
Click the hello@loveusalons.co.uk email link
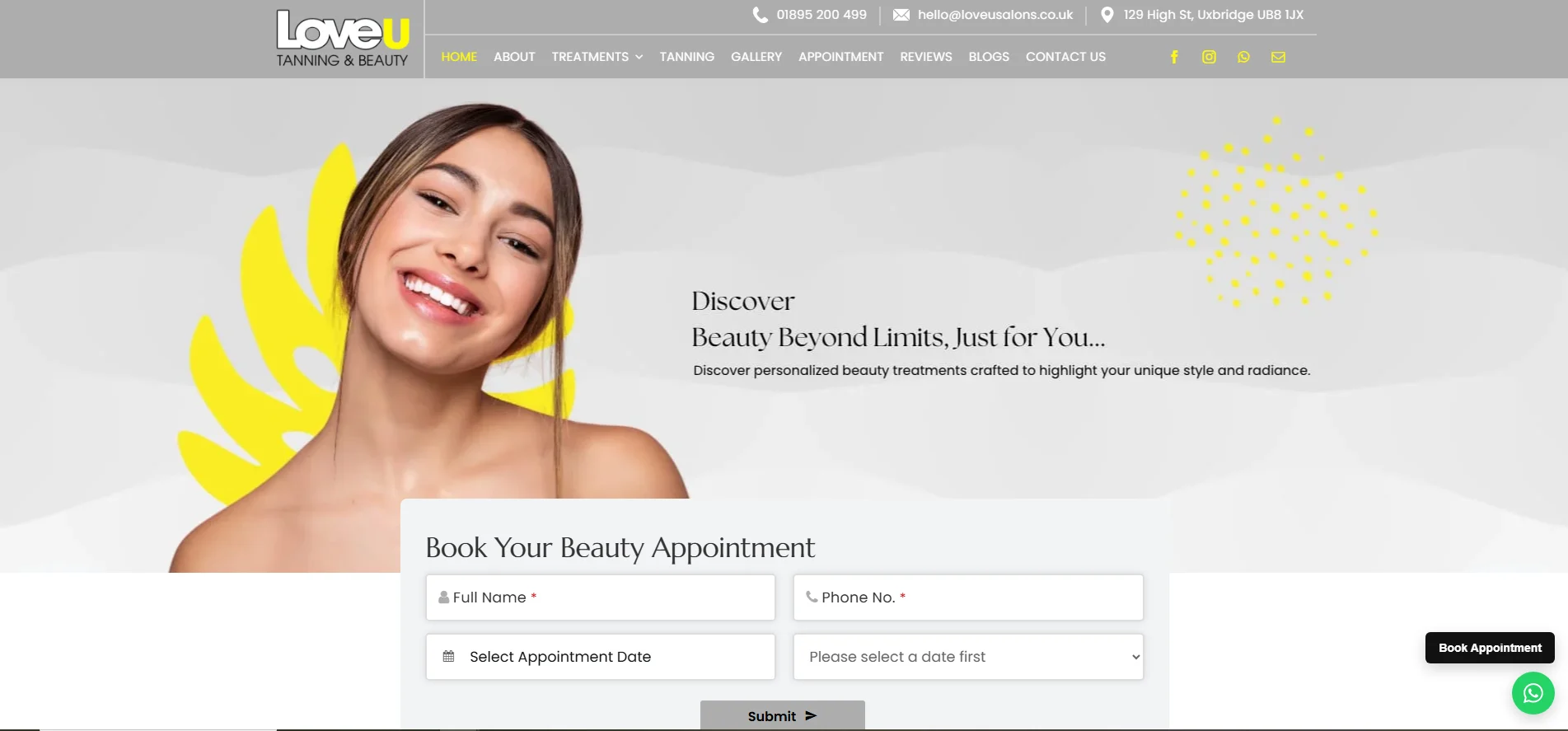point(995,15)
